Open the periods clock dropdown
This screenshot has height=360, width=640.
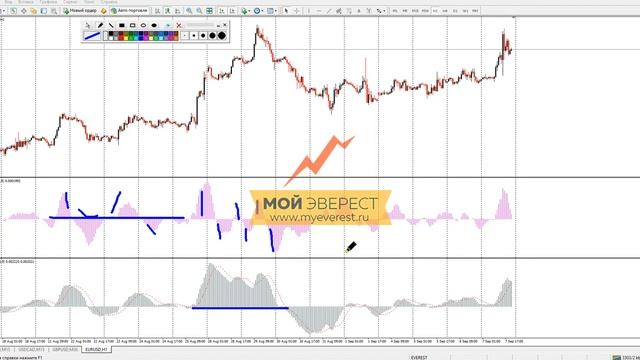(258, 11)
